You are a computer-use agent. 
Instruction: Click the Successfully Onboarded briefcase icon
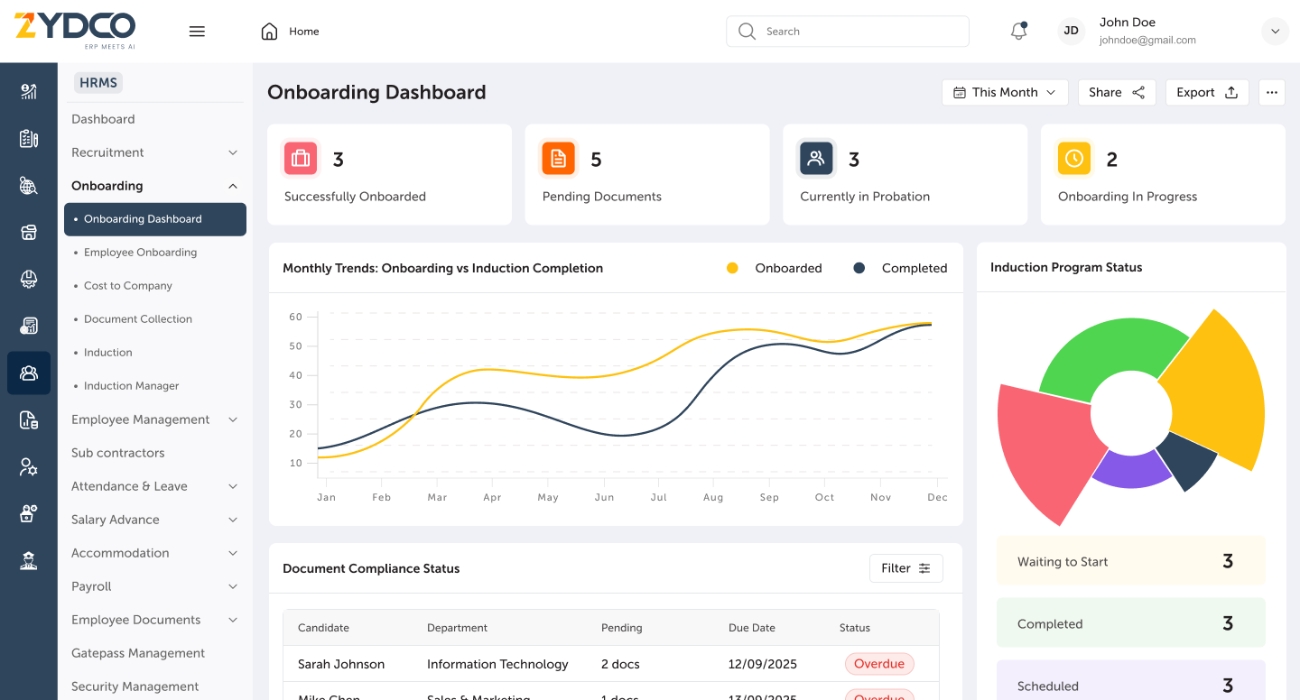[300, 158]
